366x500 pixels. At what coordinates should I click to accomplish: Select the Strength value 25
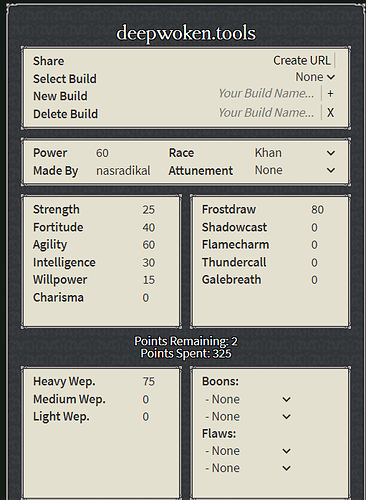tap(149, 209)
